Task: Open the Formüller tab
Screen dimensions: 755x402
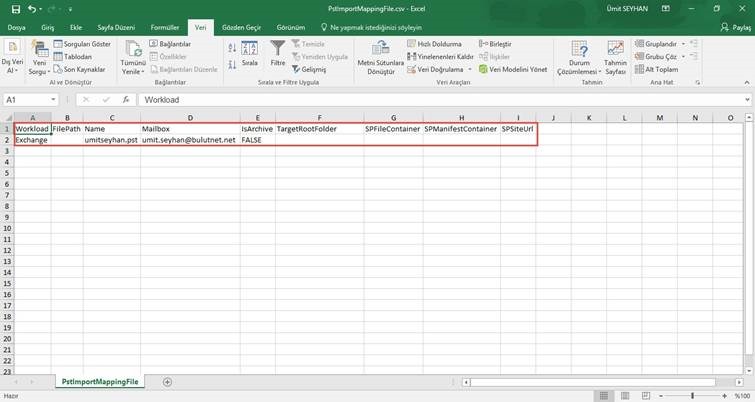Action: (165, 27)
